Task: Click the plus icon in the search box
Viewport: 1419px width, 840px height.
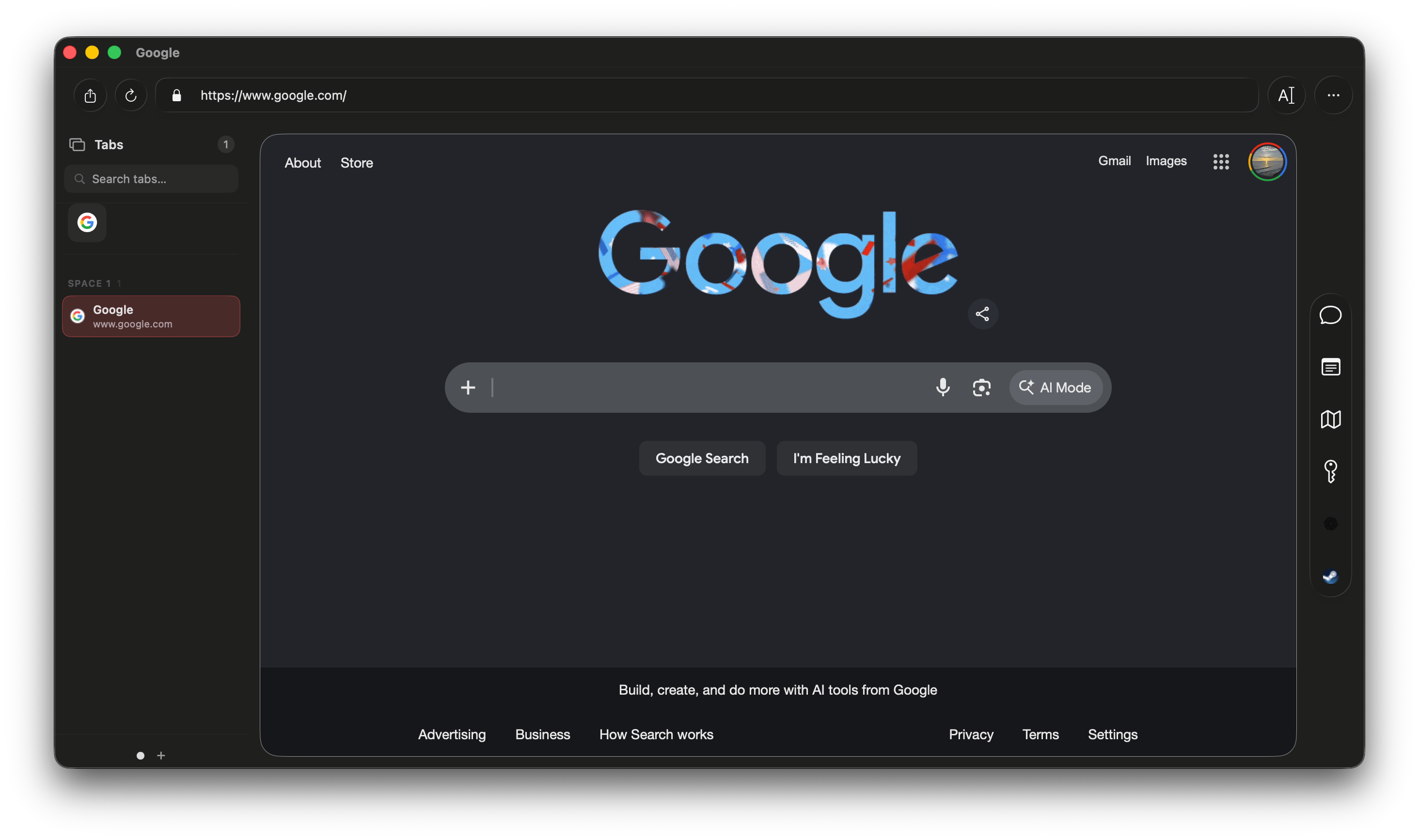Action: pos(468,387)
